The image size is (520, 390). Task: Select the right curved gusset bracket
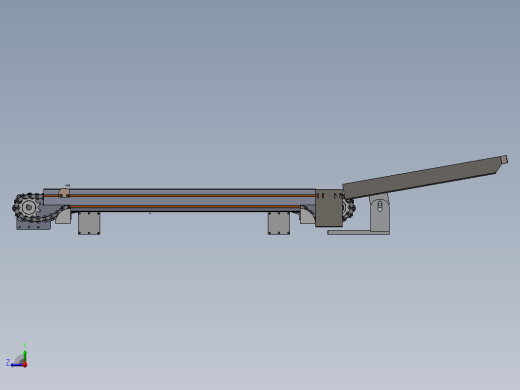click(x=307, y=215)
